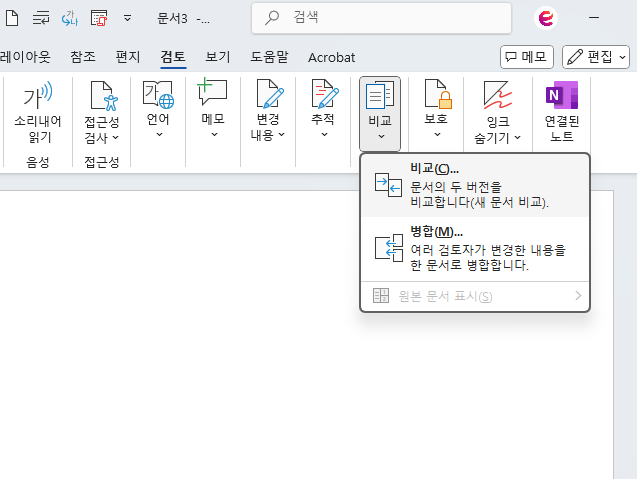The image size is (637, 479).
Task: Choose 비교(C)... menu item
Action: pyautogui.click(x=474, y=186)
